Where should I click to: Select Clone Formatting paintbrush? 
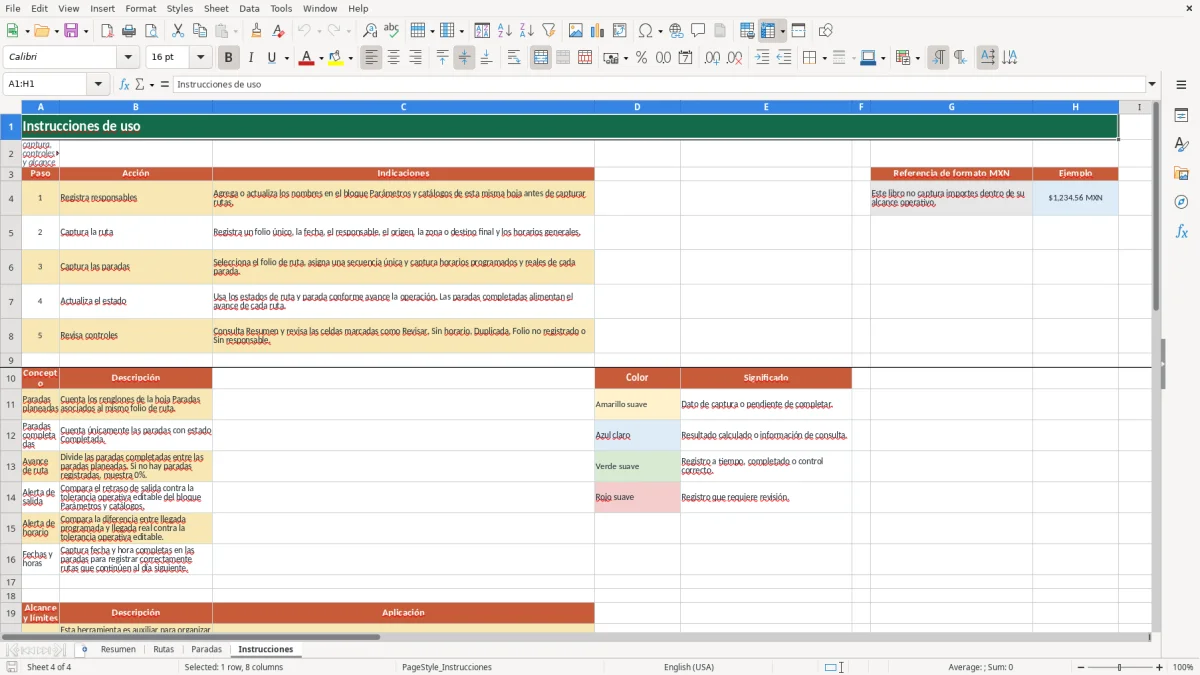[x=257, y=31]
